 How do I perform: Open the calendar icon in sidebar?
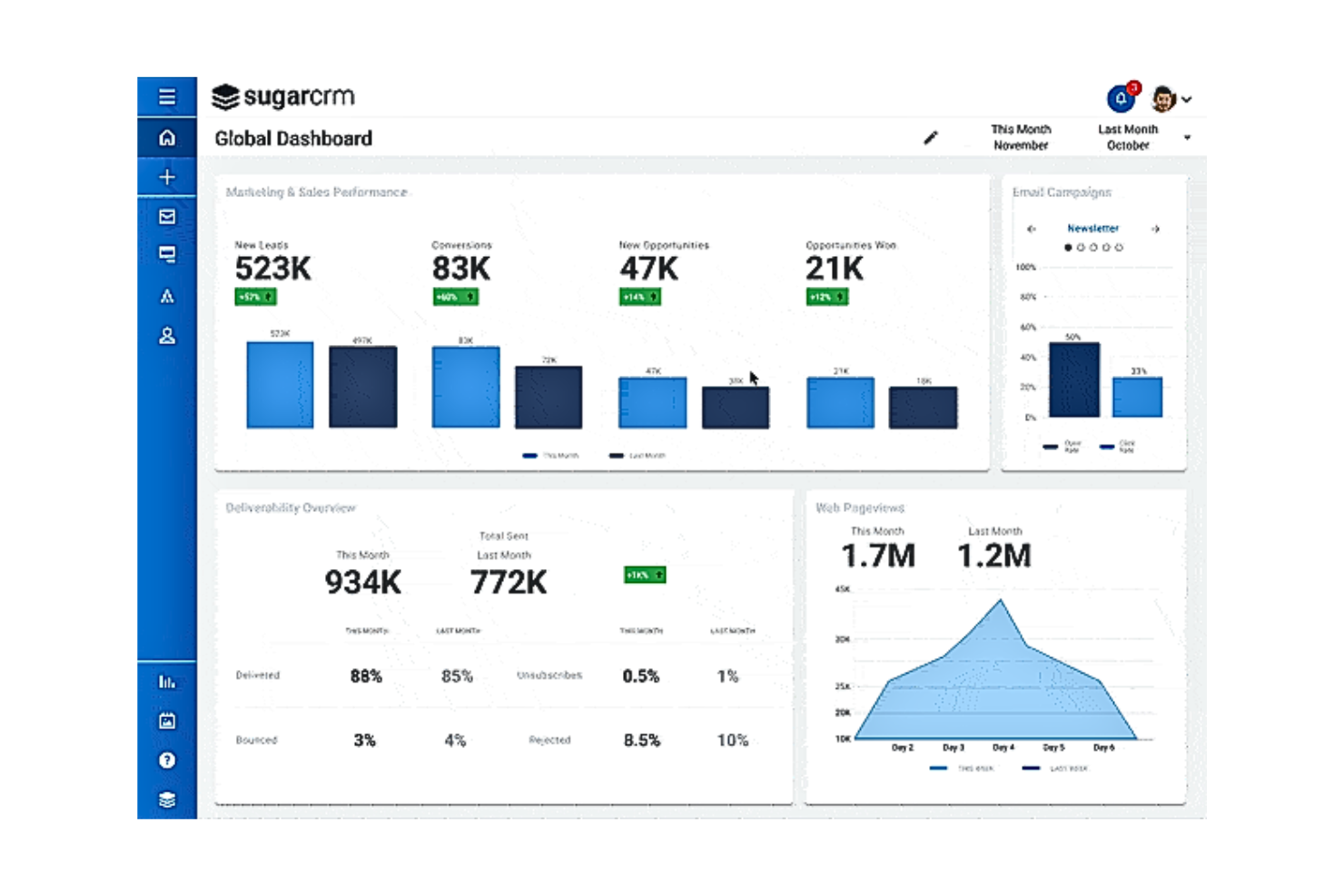(x=167, y=721)
